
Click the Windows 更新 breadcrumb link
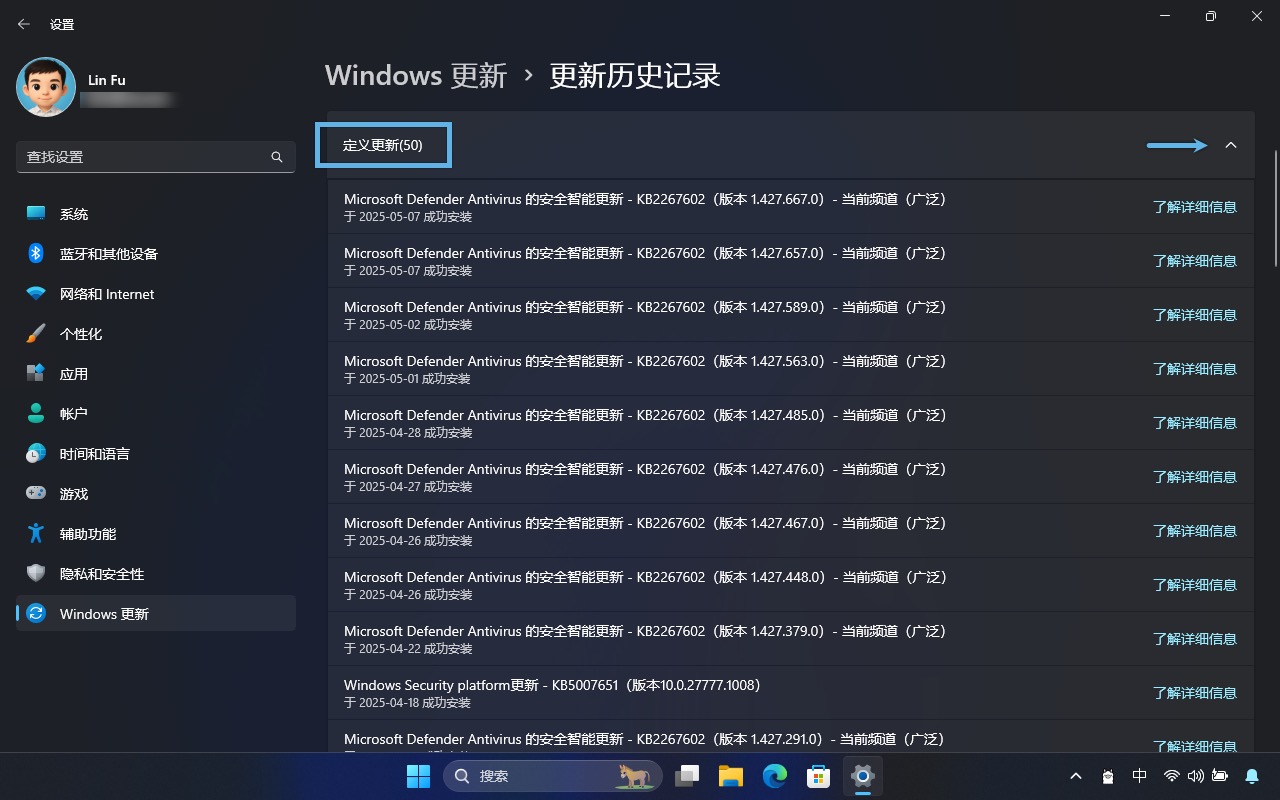[416, 75]
